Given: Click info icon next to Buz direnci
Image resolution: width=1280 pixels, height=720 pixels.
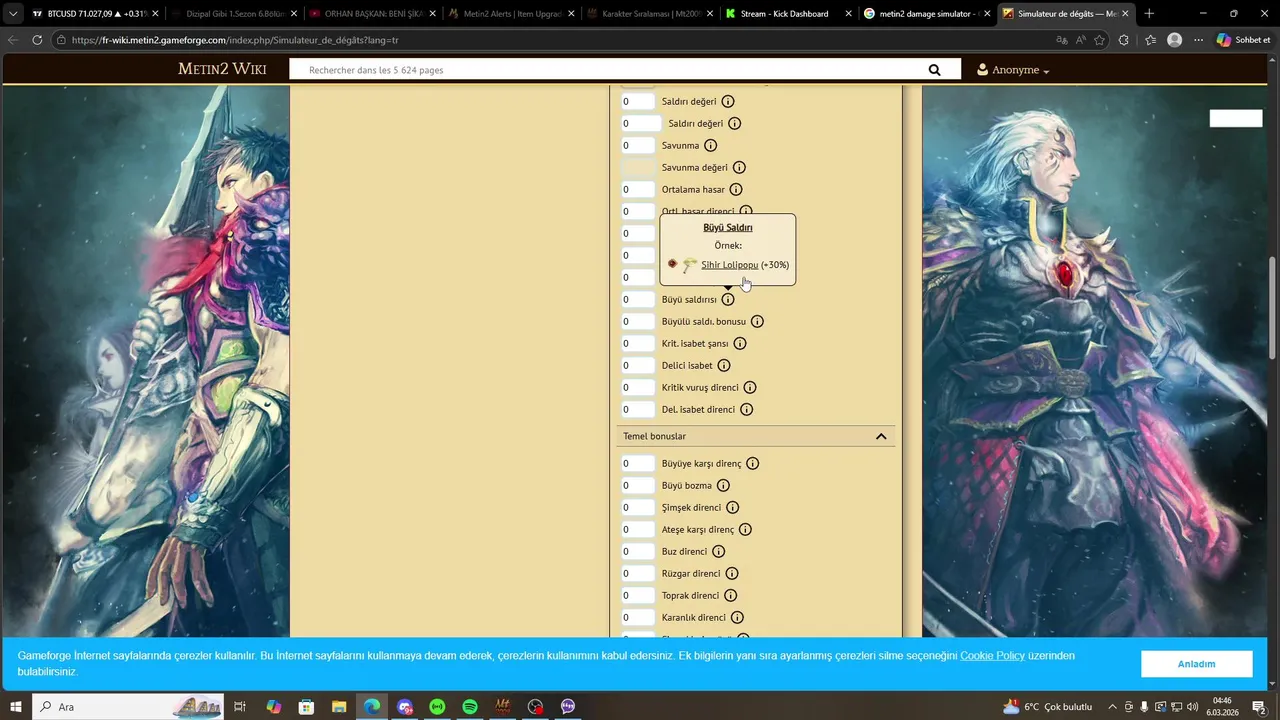Looking at the screenshot, I should coord(718,552).
